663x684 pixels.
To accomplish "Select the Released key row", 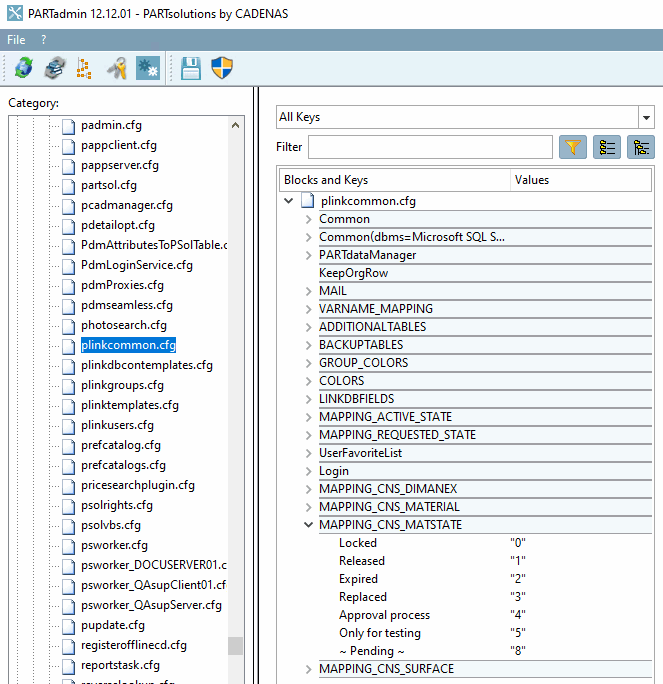I will coord(362,561).
